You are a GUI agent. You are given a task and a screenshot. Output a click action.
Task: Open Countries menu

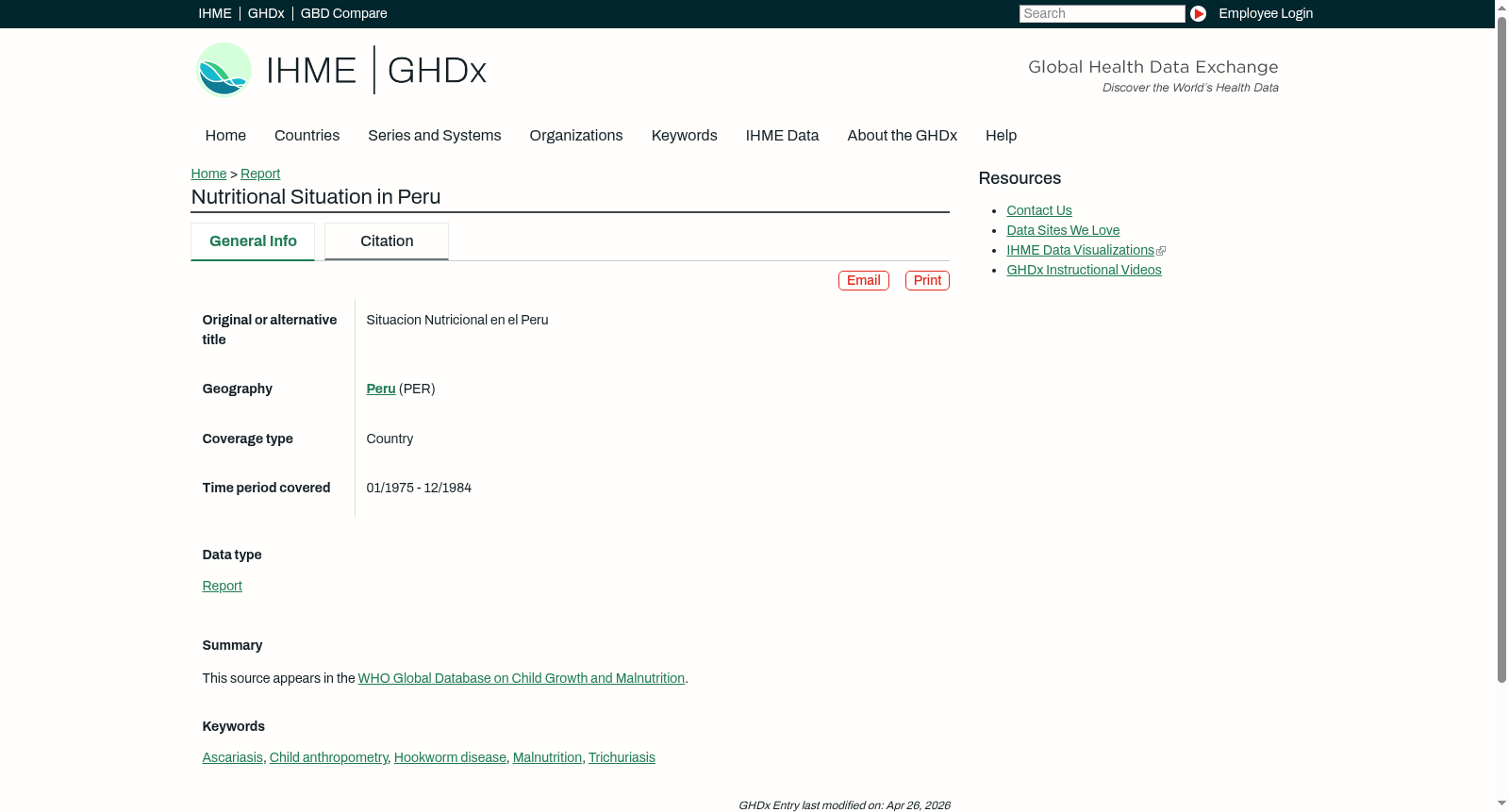pyautogui.click(x=307, y=135)
